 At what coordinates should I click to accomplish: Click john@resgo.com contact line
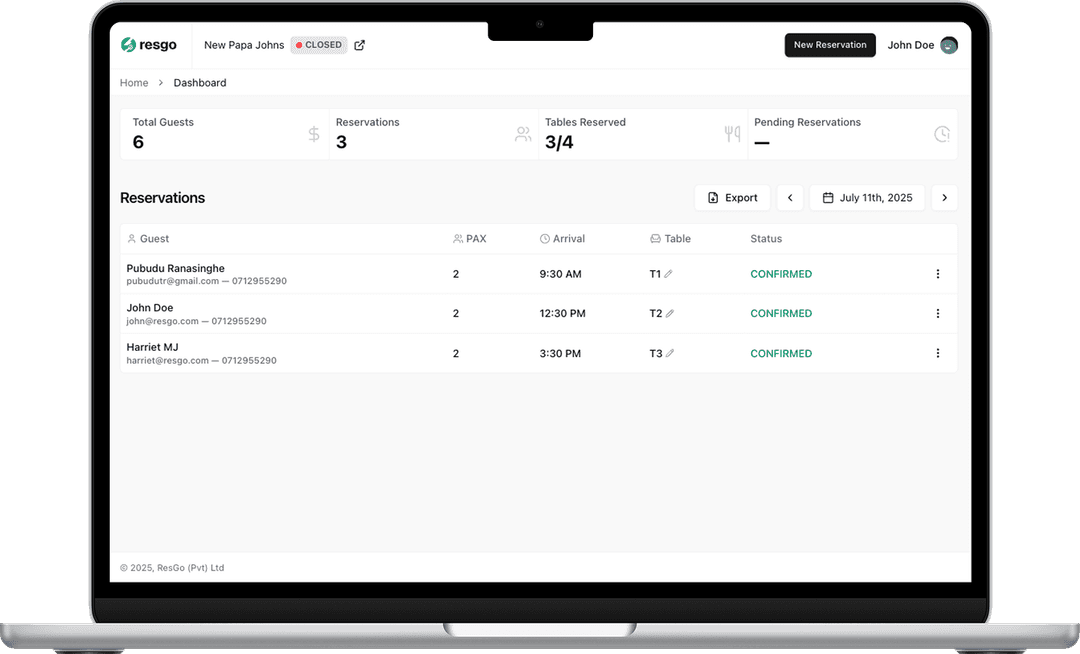[196, 321]
